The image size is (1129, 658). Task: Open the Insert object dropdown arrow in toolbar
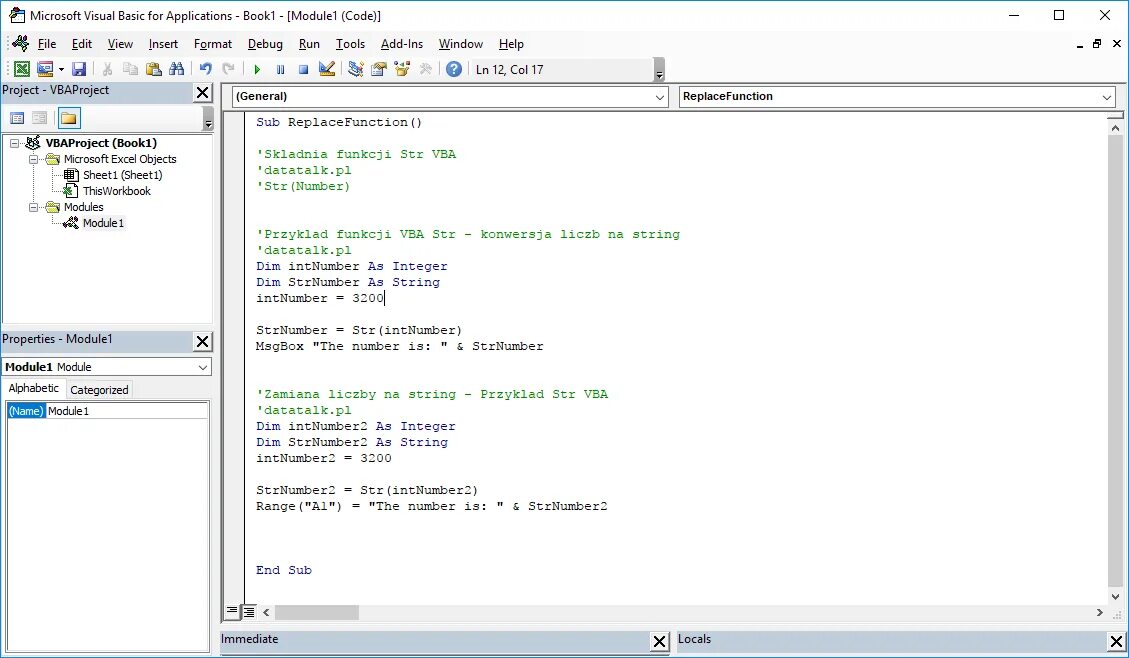(61, 69)
